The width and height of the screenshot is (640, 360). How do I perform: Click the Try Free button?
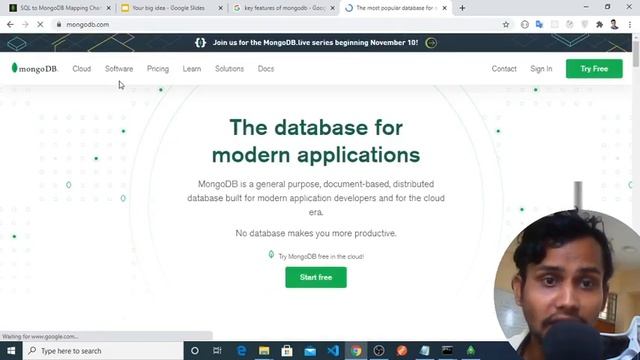594,69
